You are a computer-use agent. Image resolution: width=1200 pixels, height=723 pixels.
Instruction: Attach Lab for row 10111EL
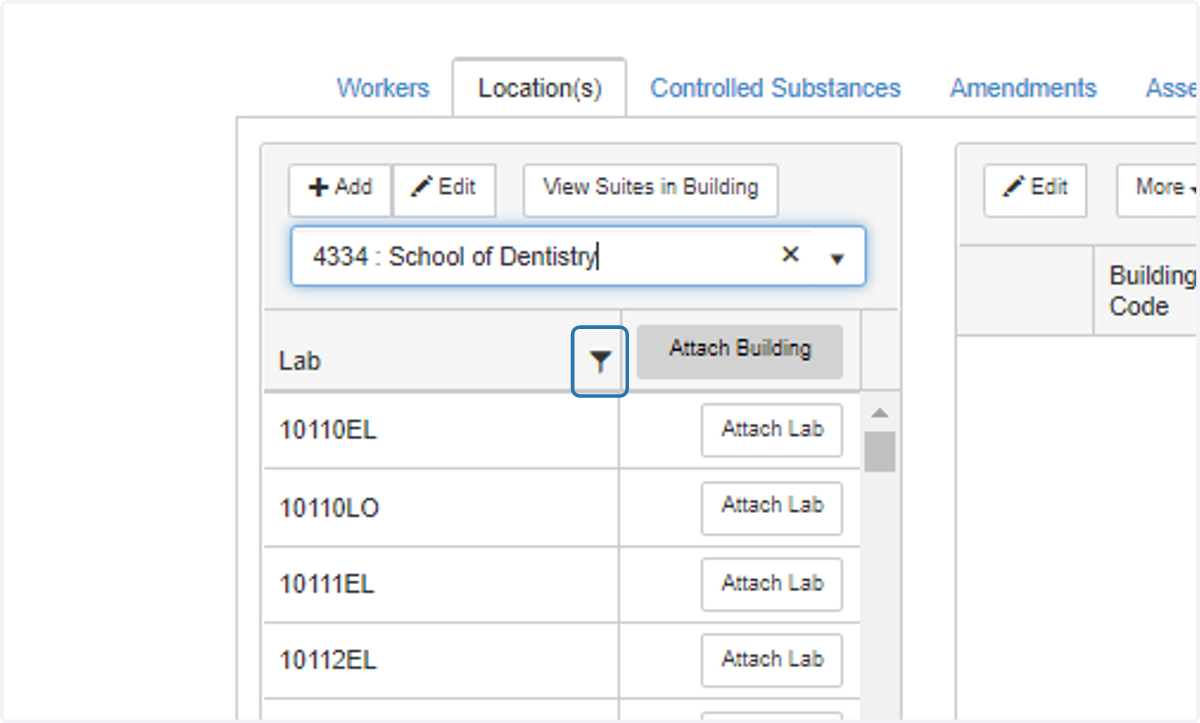tap(772, 584)
